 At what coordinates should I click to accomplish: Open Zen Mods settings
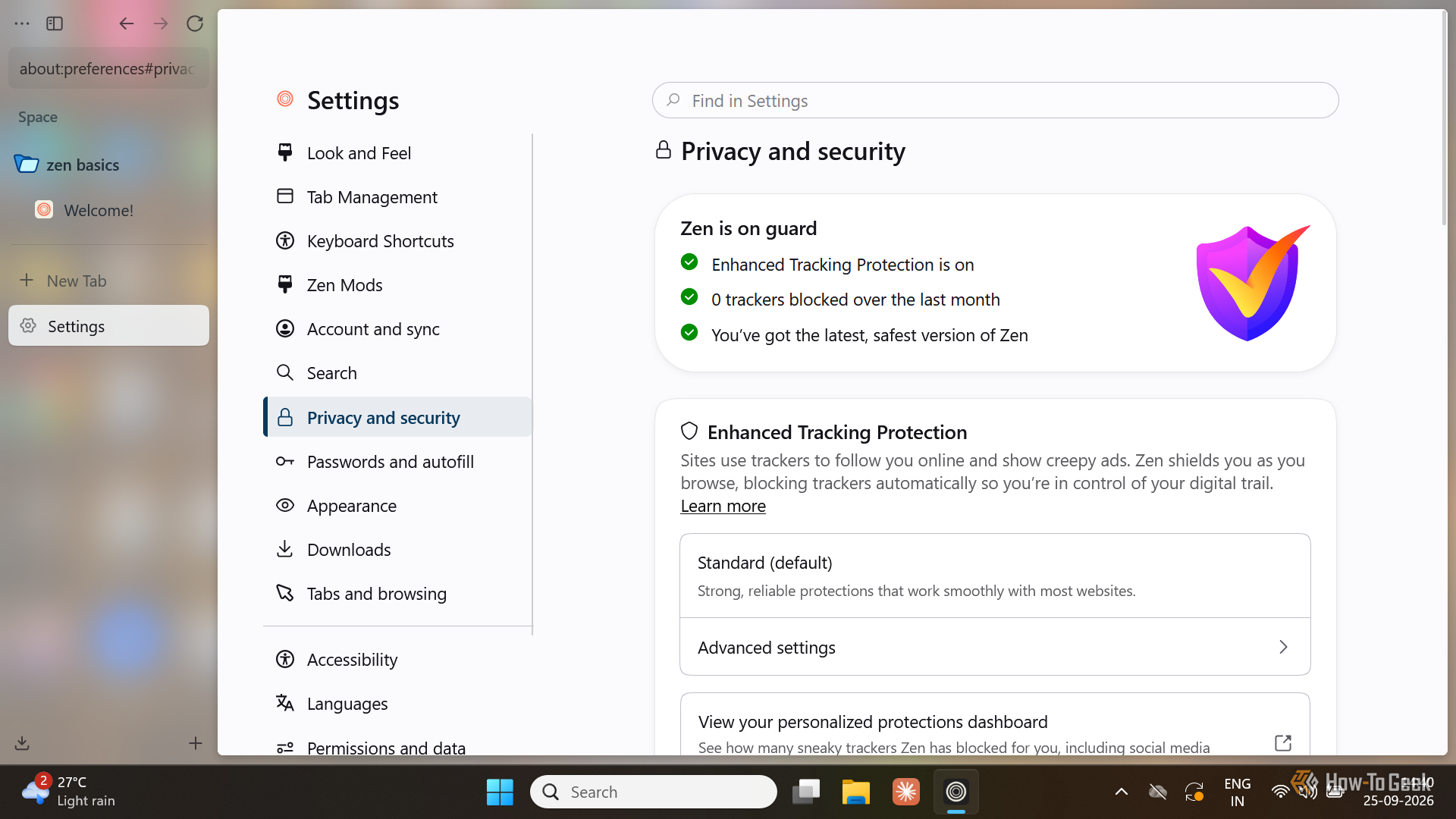click(x=397, y=285)
